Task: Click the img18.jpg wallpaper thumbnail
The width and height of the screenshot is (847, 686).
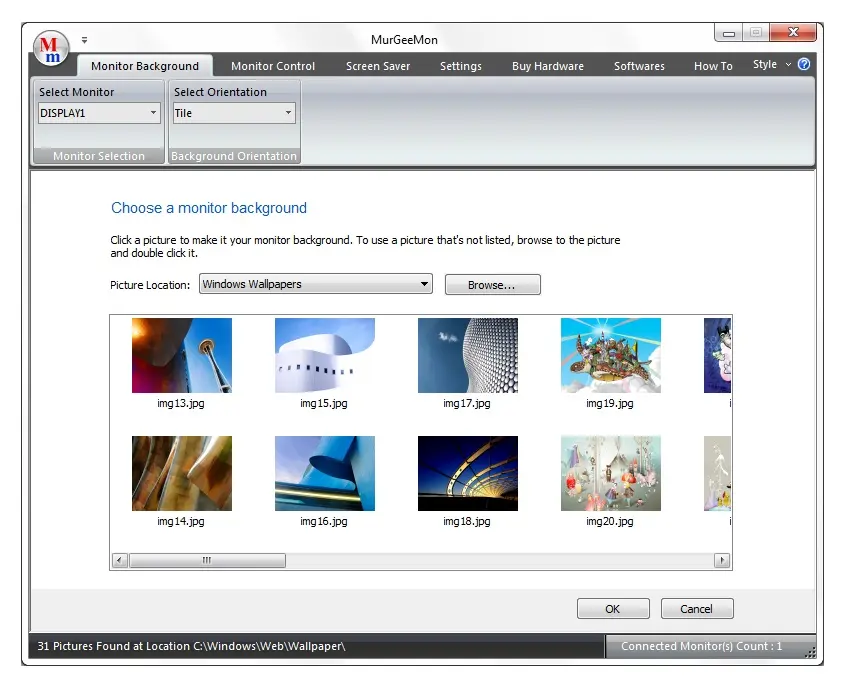Action: [467, 473]
